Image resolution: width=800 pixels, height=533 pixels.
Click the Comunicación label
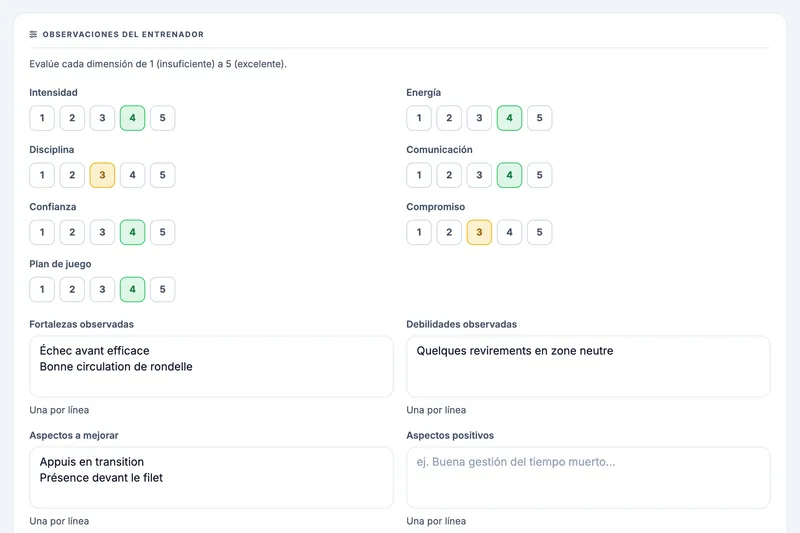coord(439,149)
